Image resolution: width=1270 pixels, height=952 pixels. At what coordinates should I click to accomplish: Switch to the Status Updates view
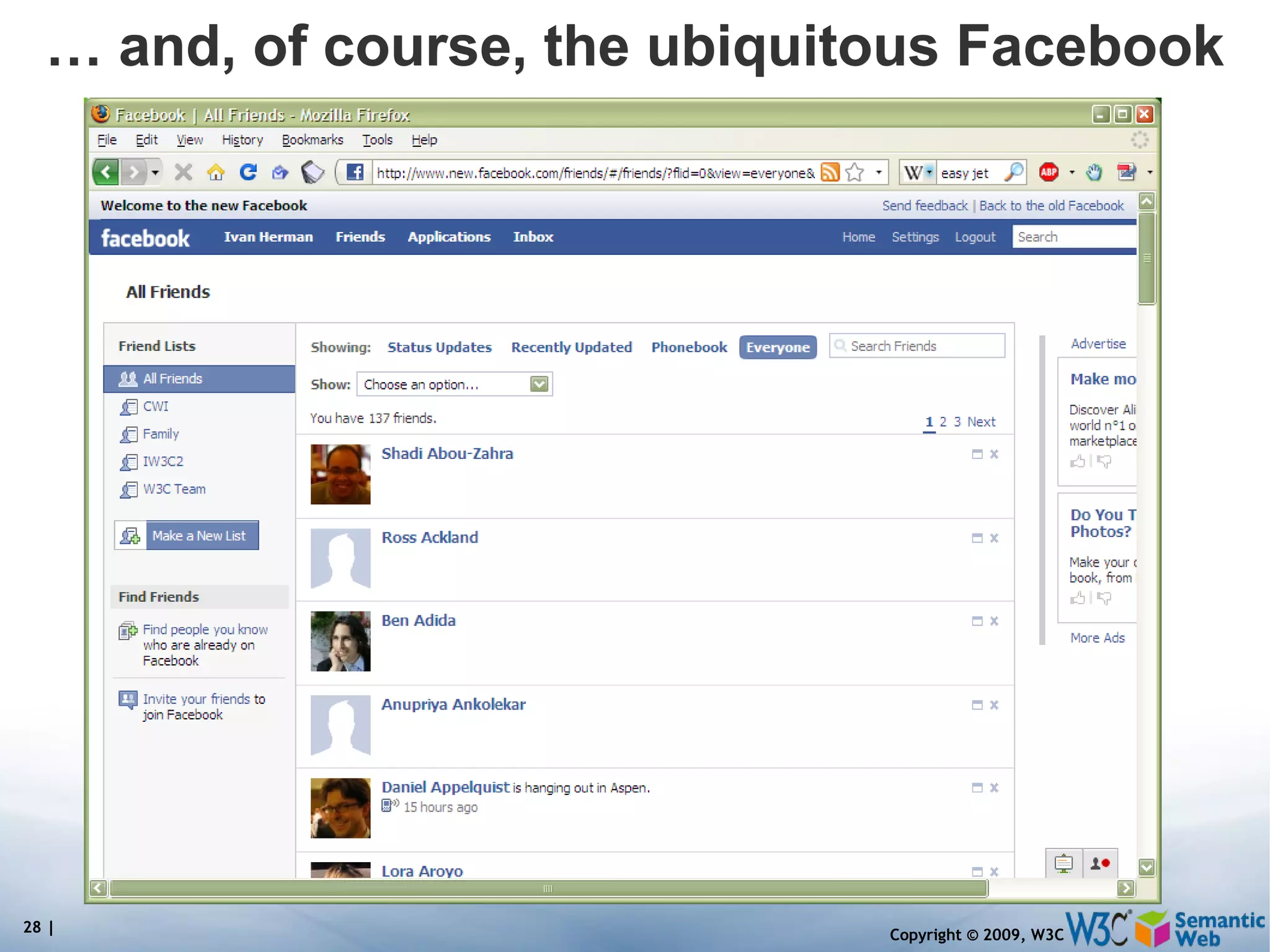tap(440, 347)
